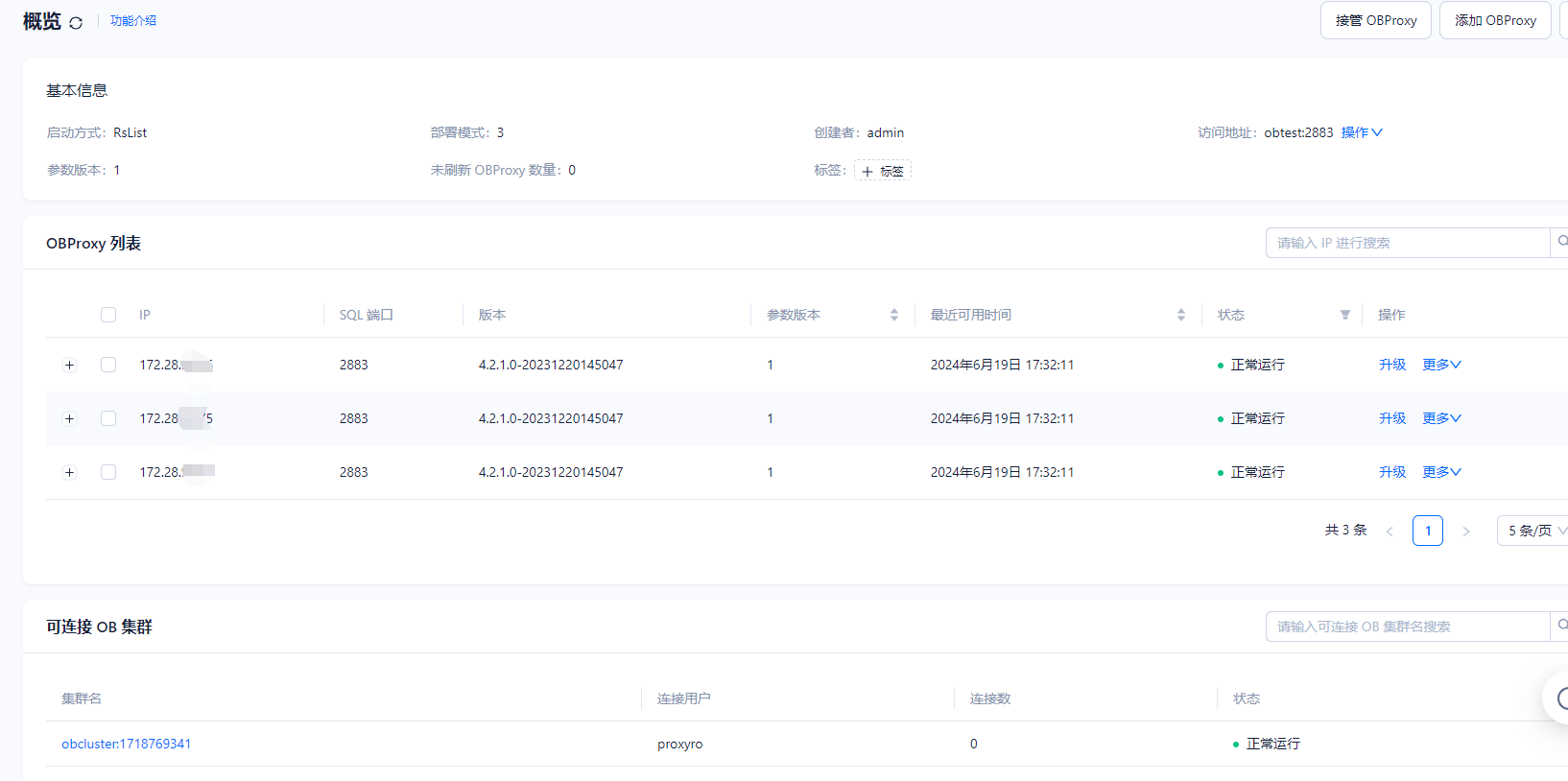Screen dimensions: 1568x781
Task: Go to next page arrow in pagination
Action: coord(1465,531)
